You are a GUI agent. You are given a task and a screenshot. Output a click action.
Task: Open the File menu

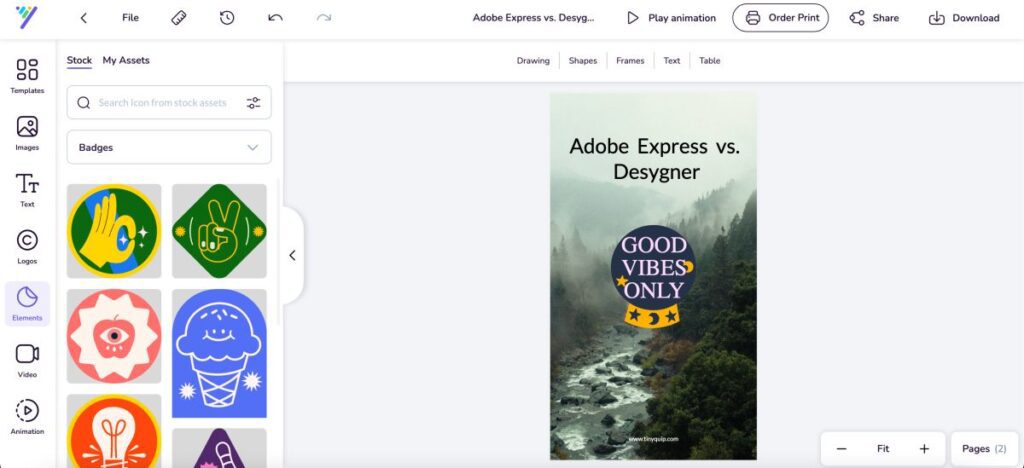click(x=130, y=18)
